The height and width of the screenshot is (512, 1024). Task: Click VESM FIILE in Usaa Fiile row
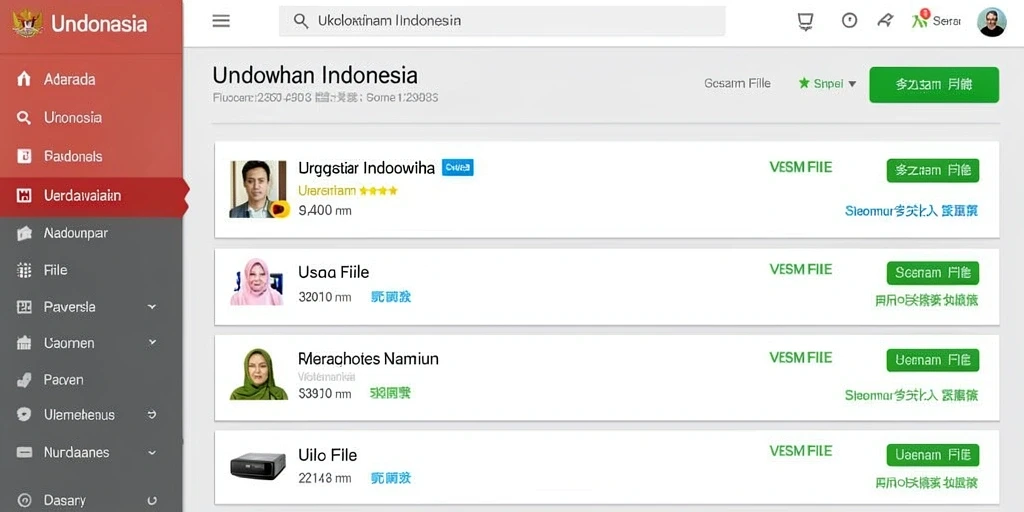pyautogui.click(x=801, y=270)
